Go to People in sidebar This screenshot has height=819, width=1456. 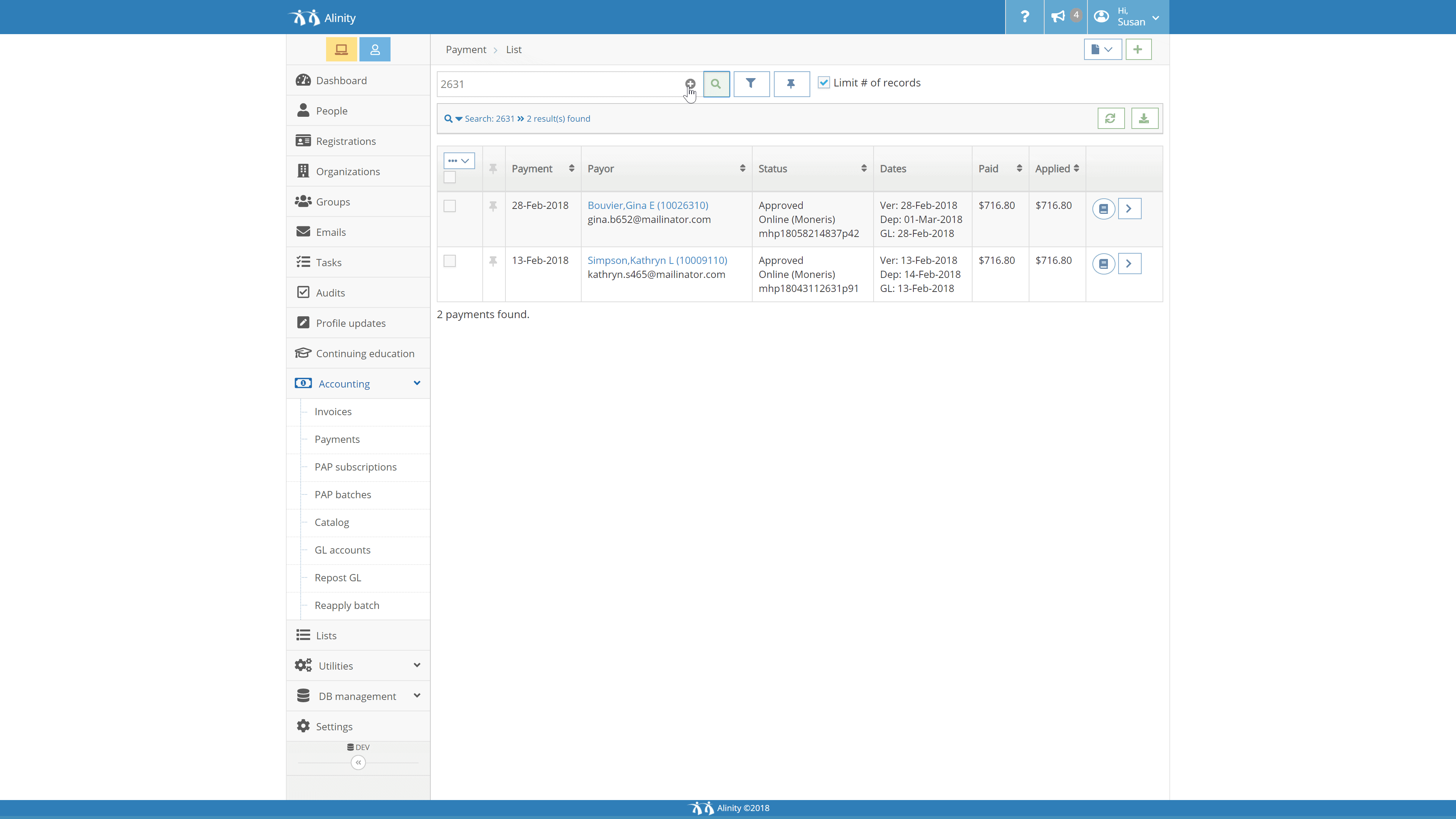click(x=358, y=111)
